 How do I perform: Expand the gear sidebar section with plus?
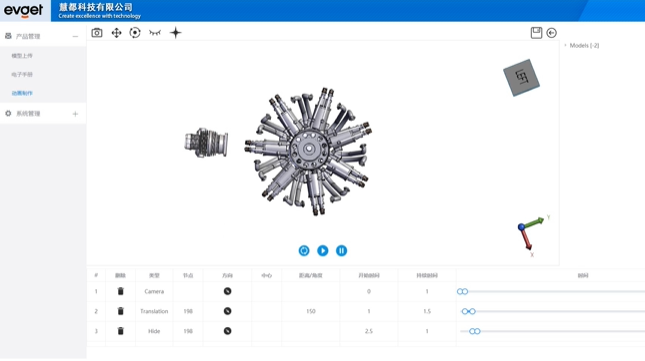tap(75, 114)
